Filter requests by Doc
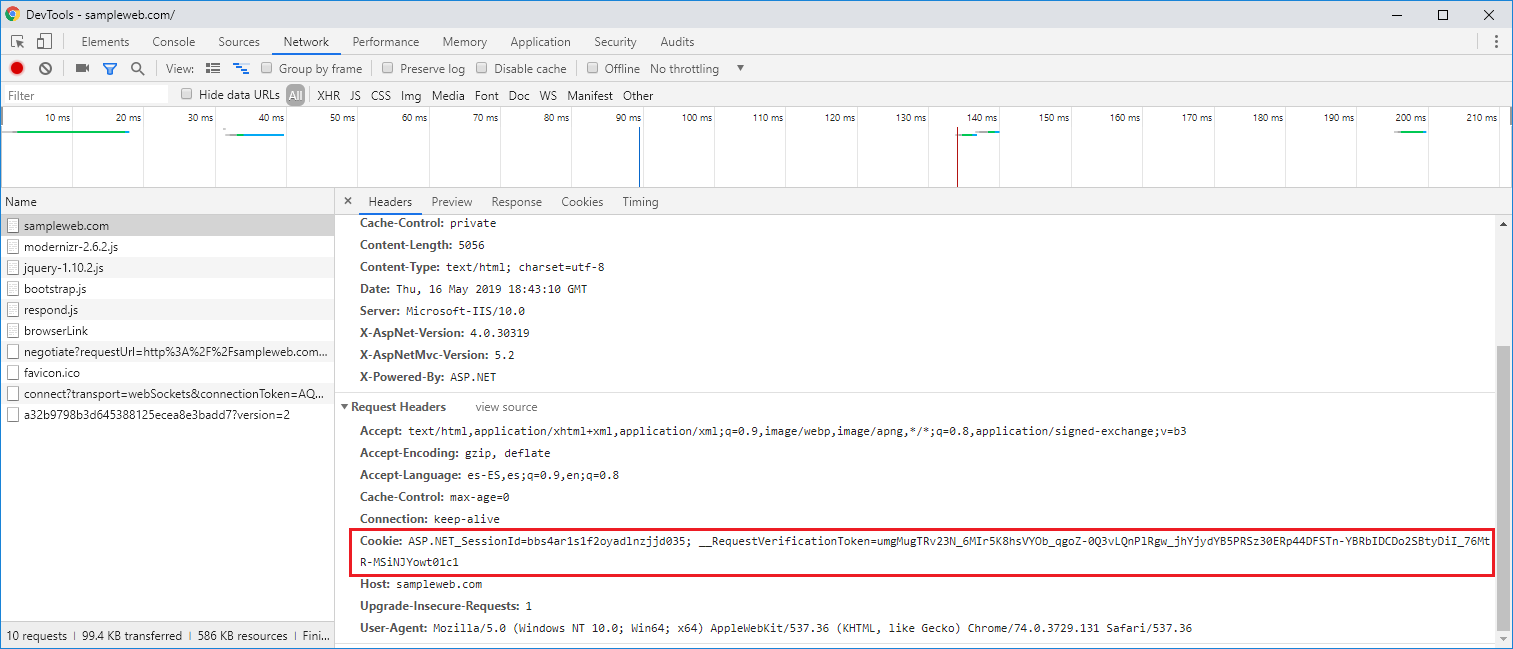Screen dimensions: 1513x649 click(x=519, y=96)
